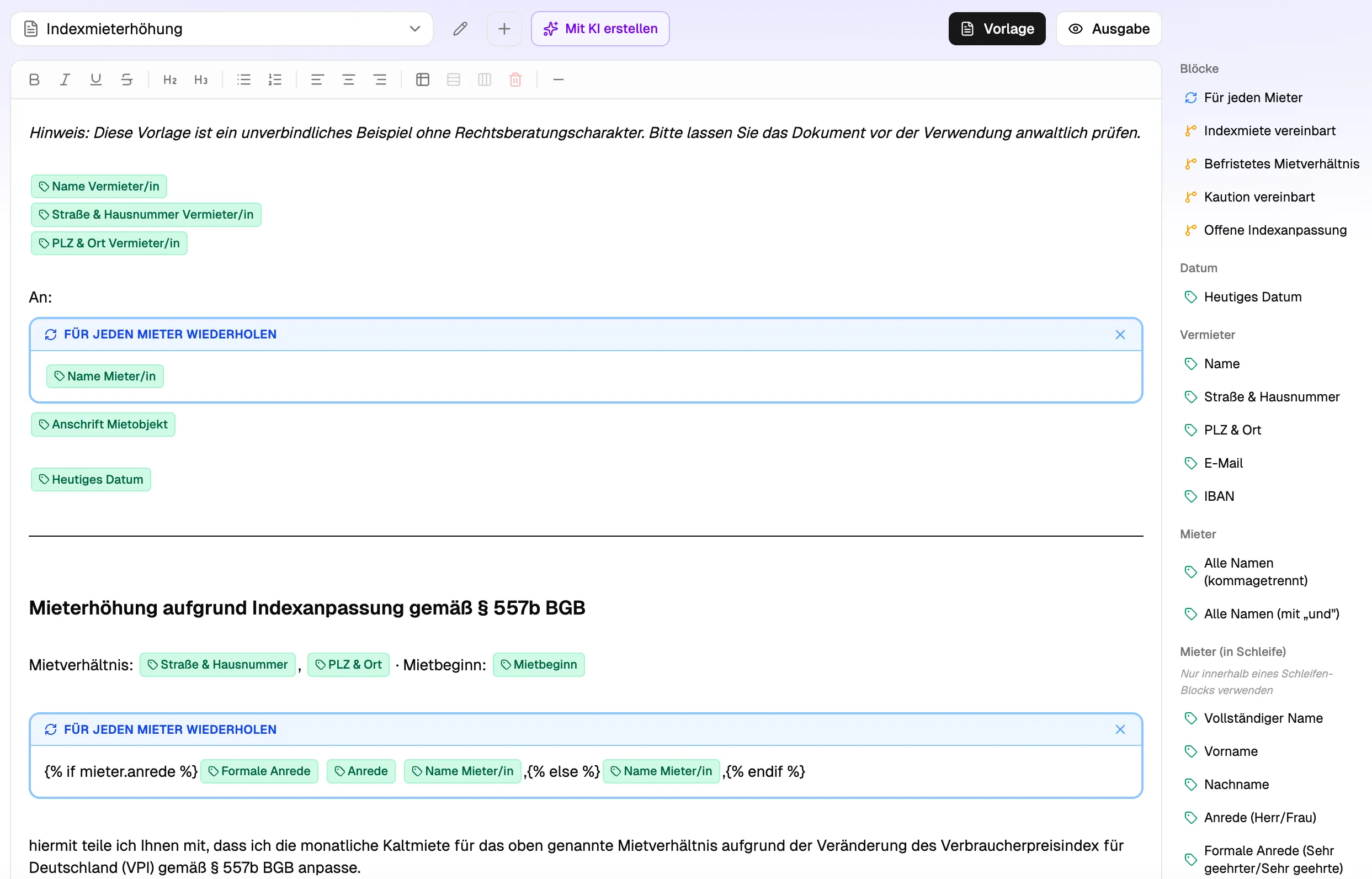The width and height of the screenshot is (1372, 879).
Task: Align text left
Action: coord(318,80)
